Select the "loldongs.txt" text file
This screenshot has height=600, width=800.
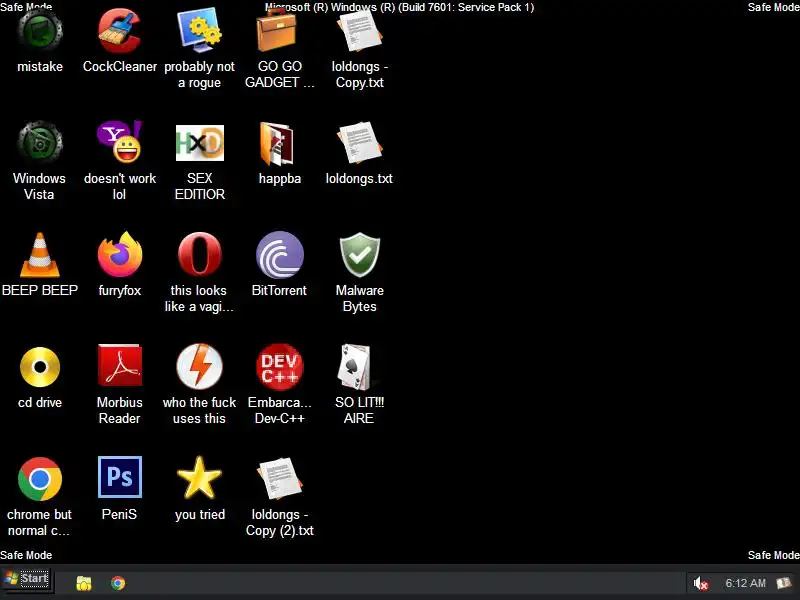point(359,142)
